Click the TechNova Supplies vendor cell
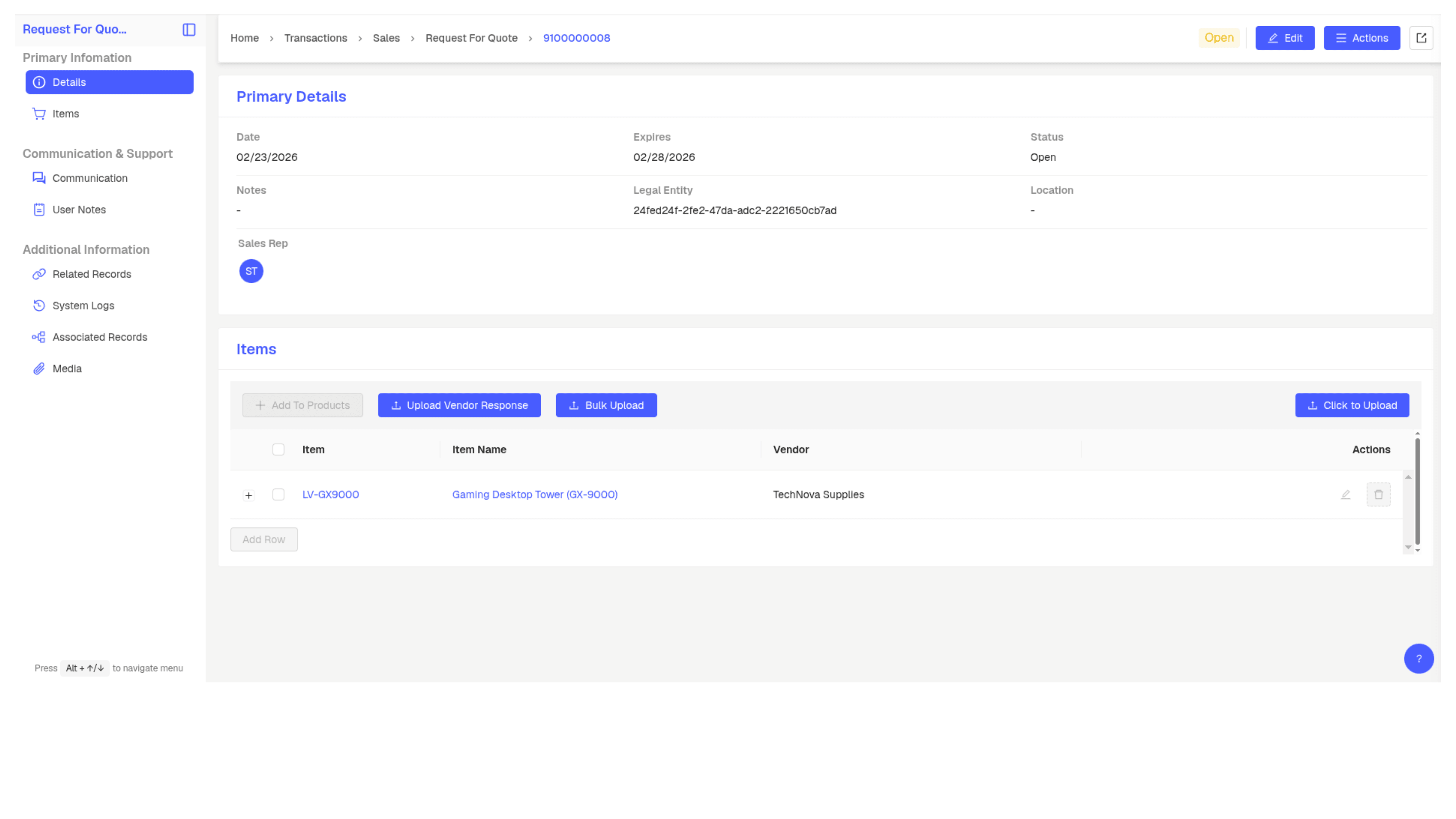The image size is (1456, 819). coord(819,494)
